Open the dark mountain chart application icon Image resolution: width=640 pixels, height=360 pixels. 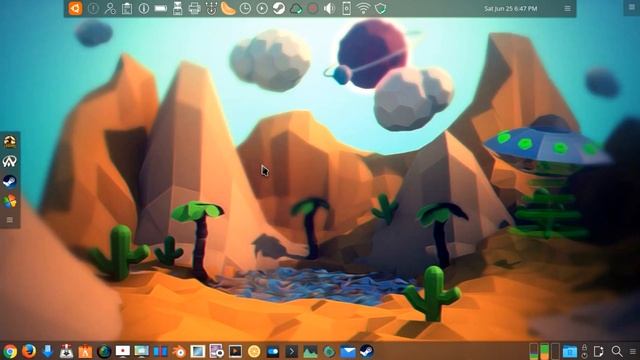(x=310, y=351)
